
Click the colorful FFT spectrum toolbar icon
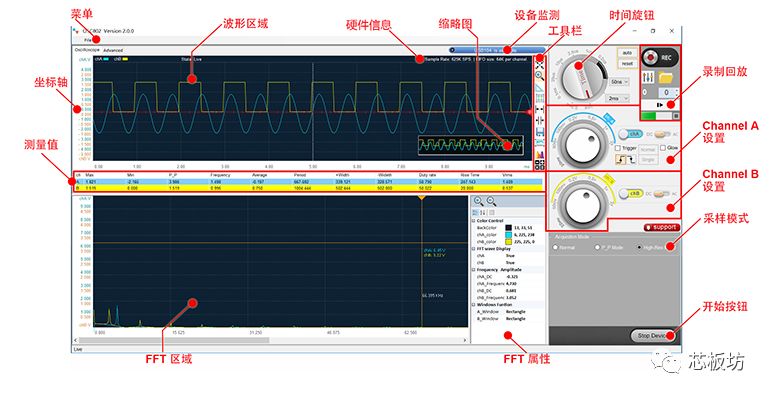point(539,154)
